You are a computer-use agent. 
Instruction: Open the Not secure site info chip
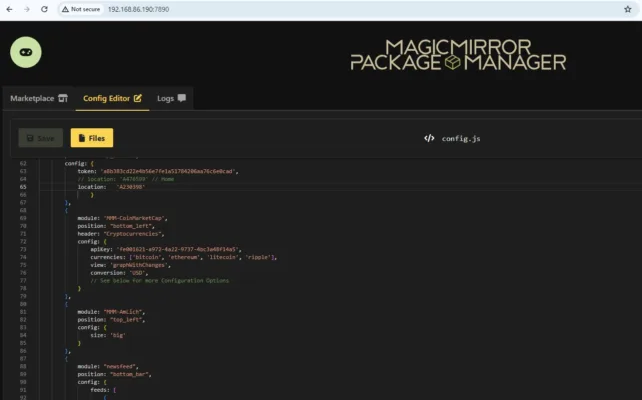(81, 9)
